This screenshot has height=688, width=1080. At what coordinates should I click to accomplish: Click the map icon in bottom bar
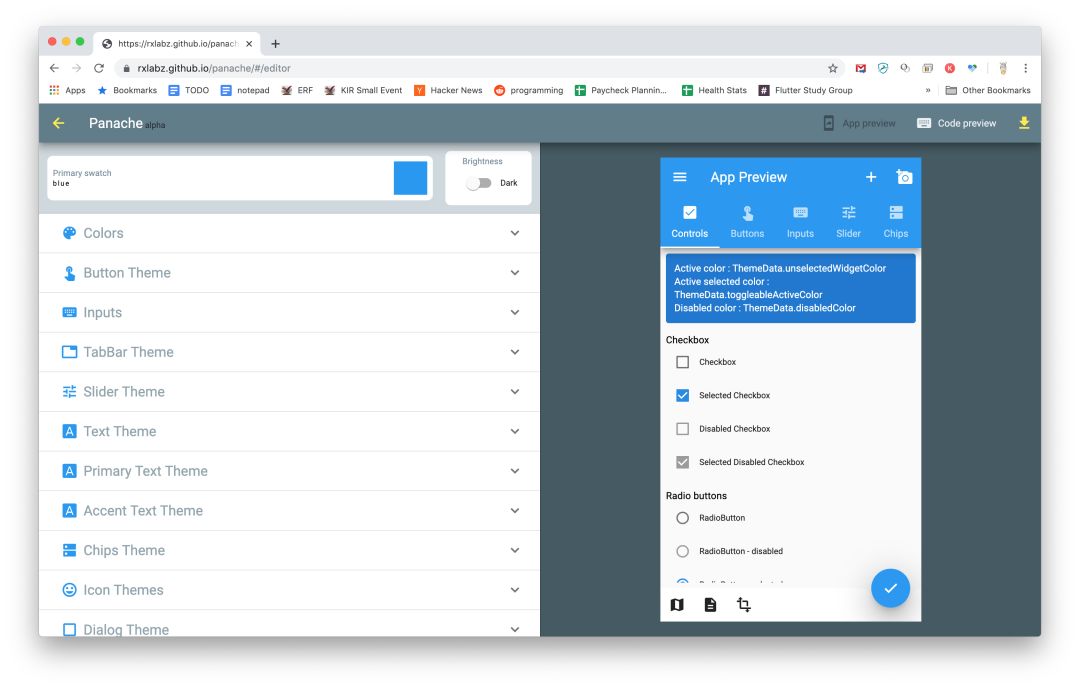pyautogui.click(x=677, y=605)
